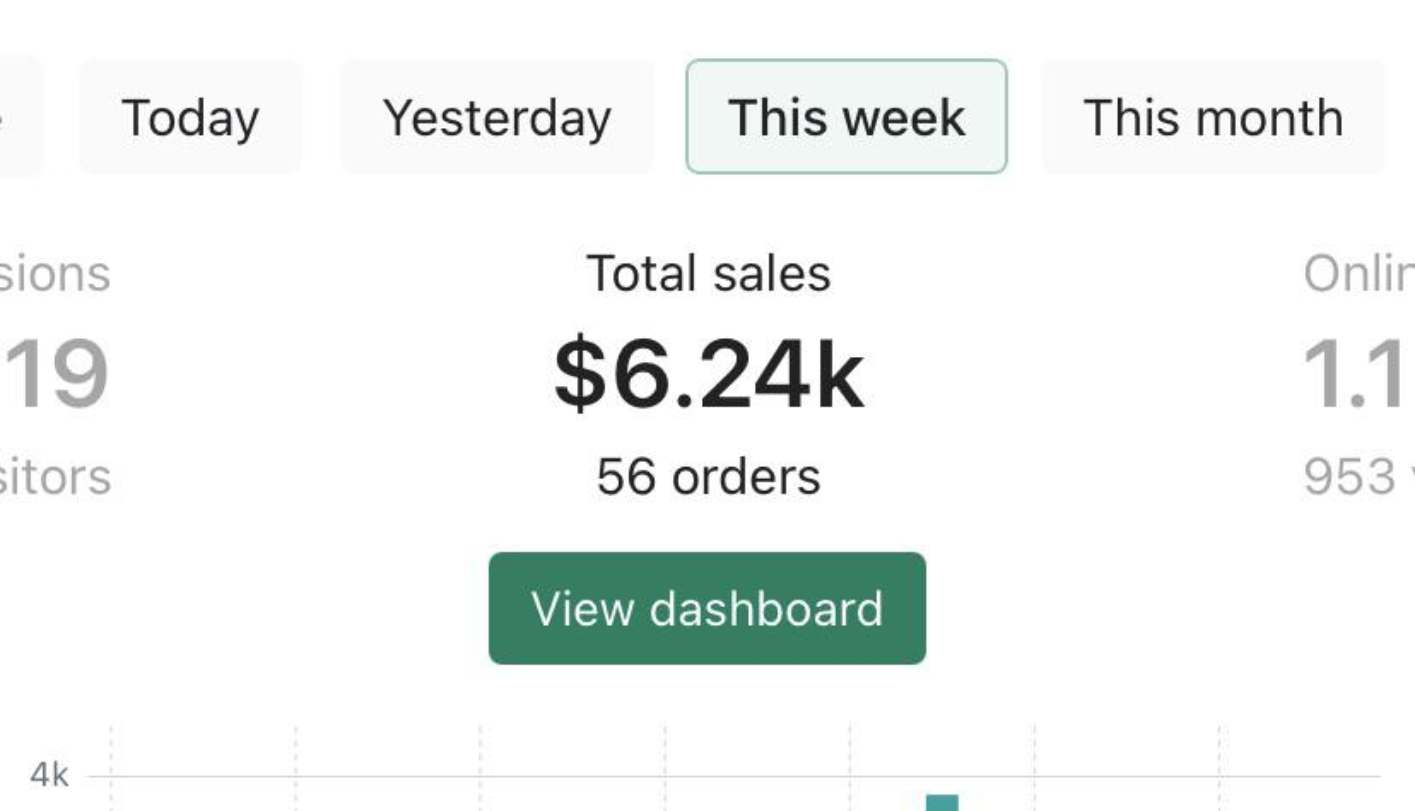Click the teal bar in the chart
Viewport: 1415px width, 811px height.
coord(942,803)
